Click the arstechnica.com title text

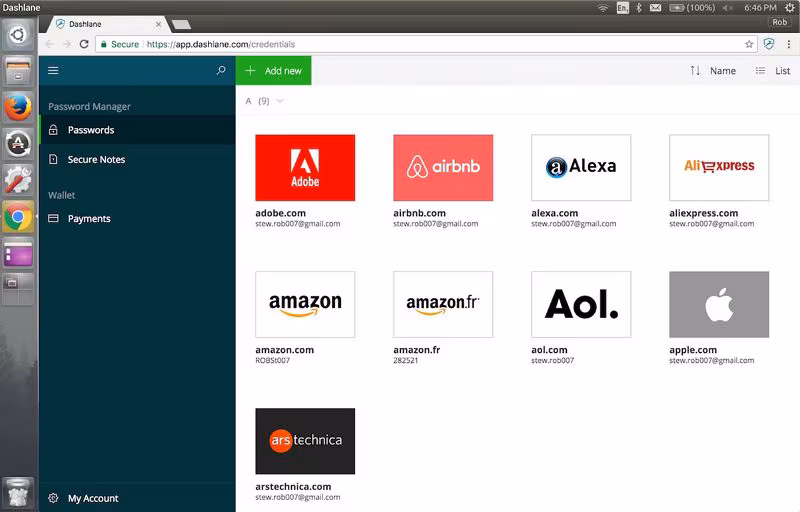[x=293, y=487]
